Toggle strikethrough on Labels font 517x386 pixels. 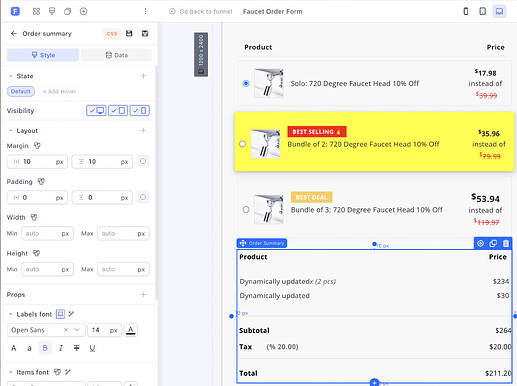[77, 348]
